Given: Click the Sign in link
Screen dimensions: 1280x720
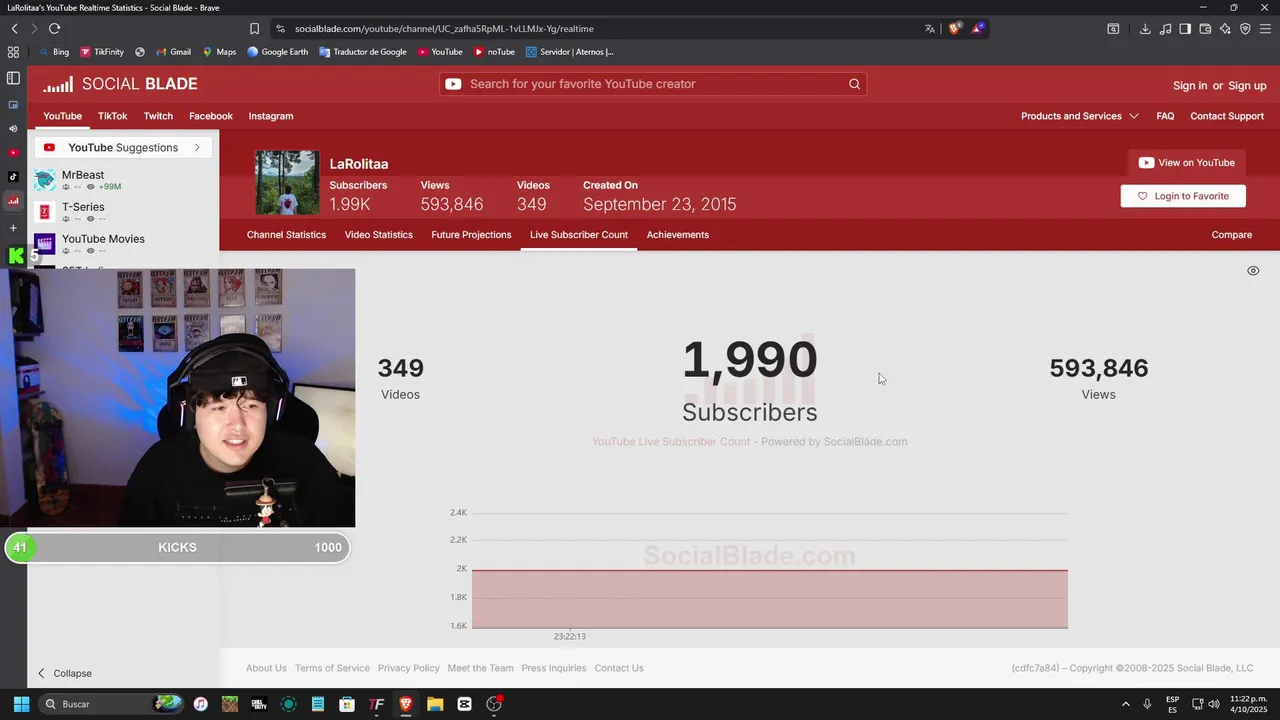Looking at the screenshot, I should point(1190,86).
